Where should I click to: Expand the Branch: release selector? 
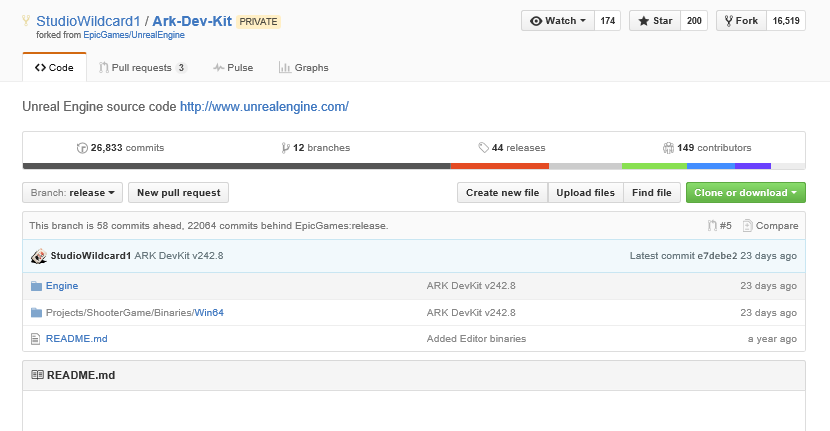[x=73, y=192]
